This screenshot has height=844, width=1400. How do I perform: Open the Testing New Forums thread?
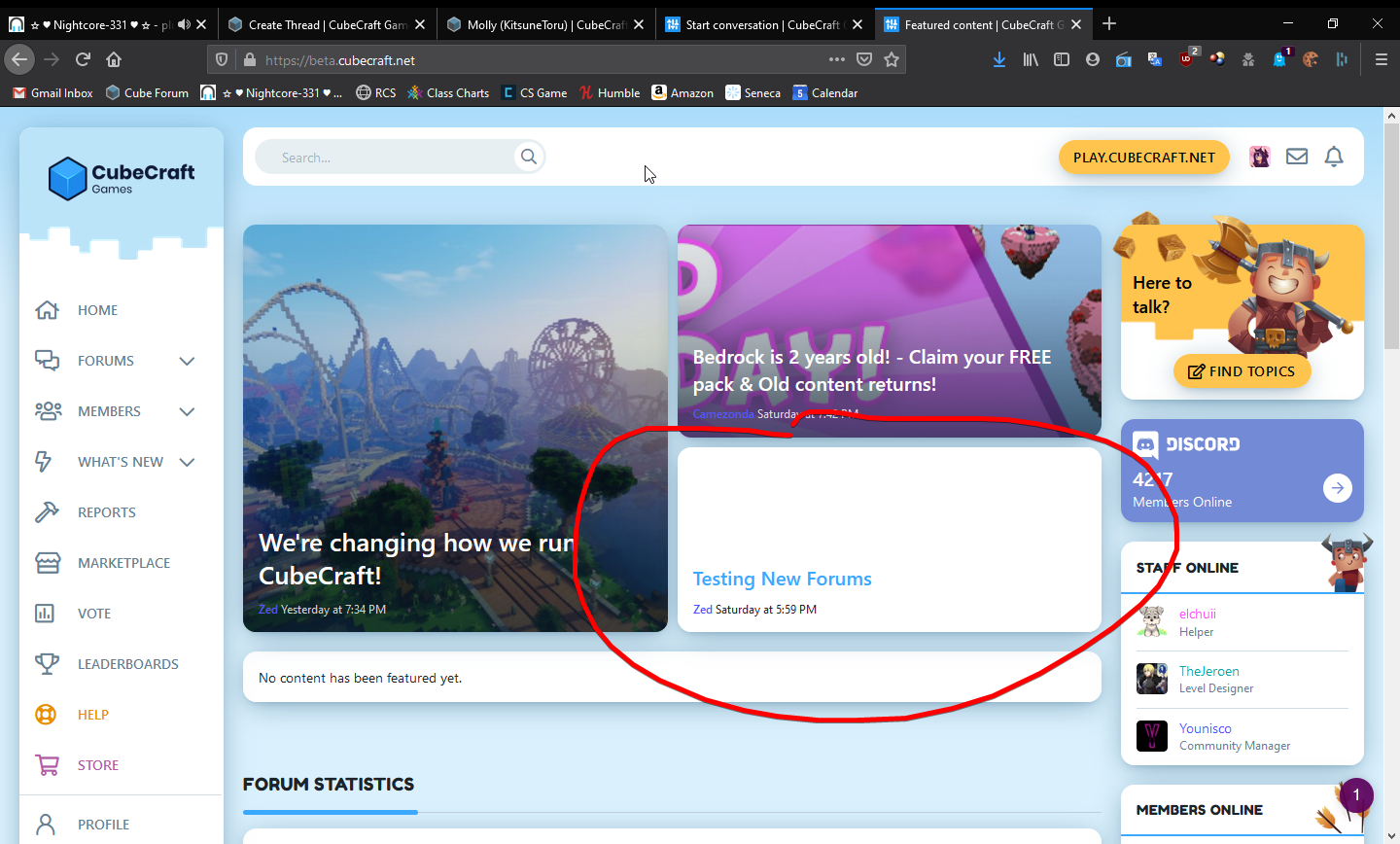pyautogui.click(x=782, y=579)
